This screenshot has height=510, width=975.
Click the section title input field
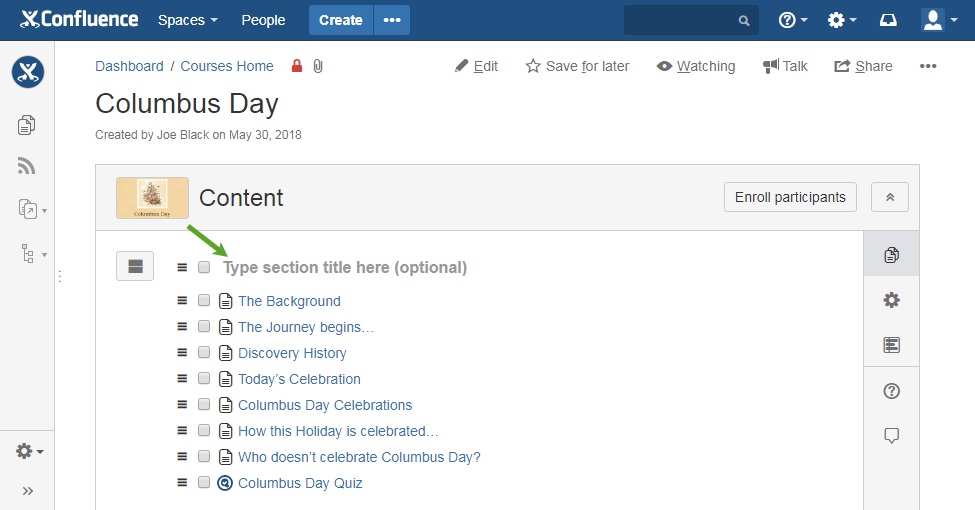point(345,267)
